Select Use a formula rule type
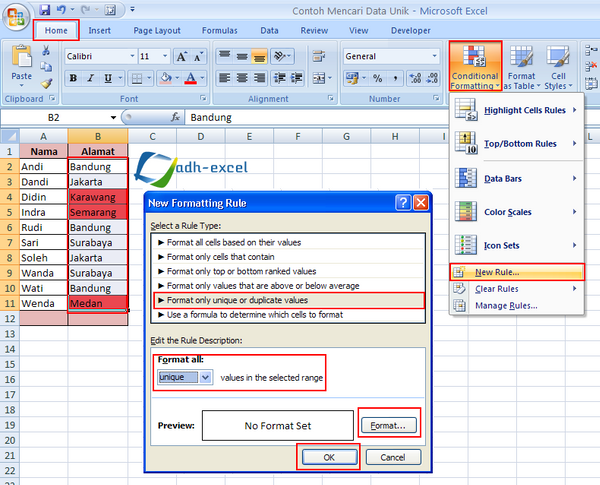This screenshot has height=485, width=600. point(289,315)
